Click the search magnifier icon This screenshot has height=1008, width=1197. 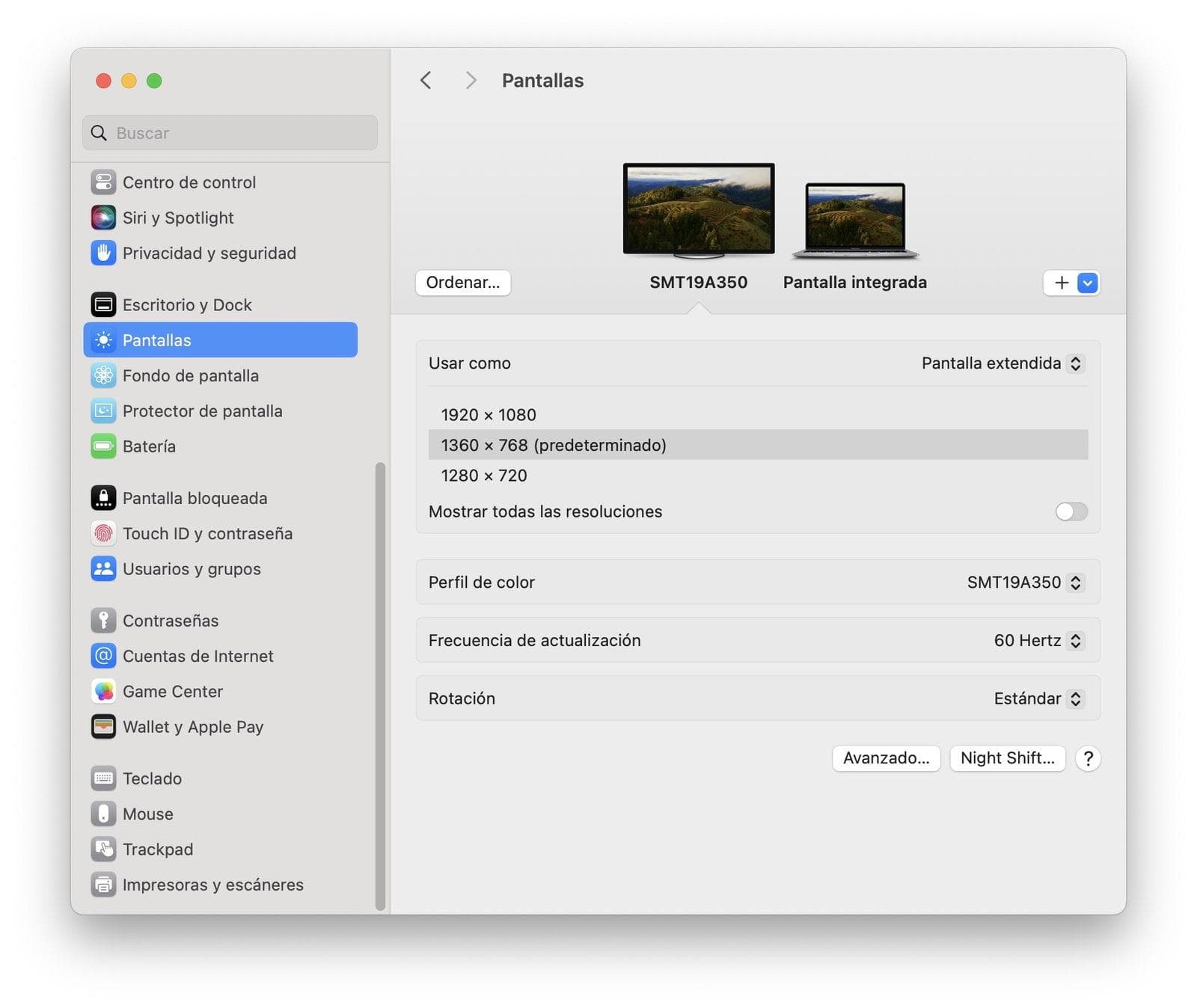99,133
